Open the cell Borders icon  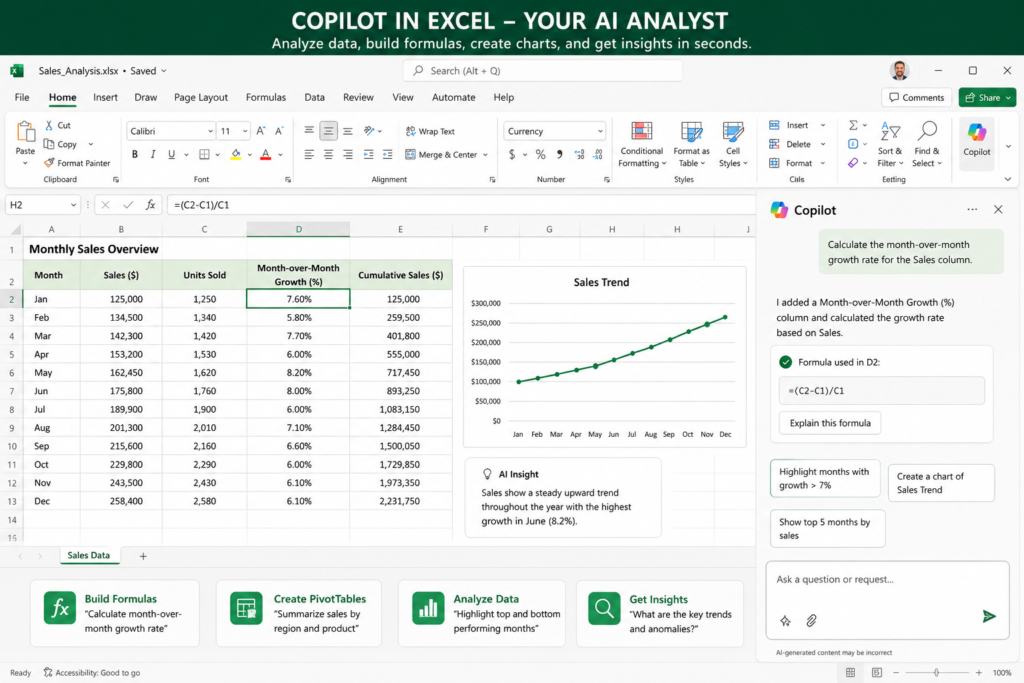(204, 155)
